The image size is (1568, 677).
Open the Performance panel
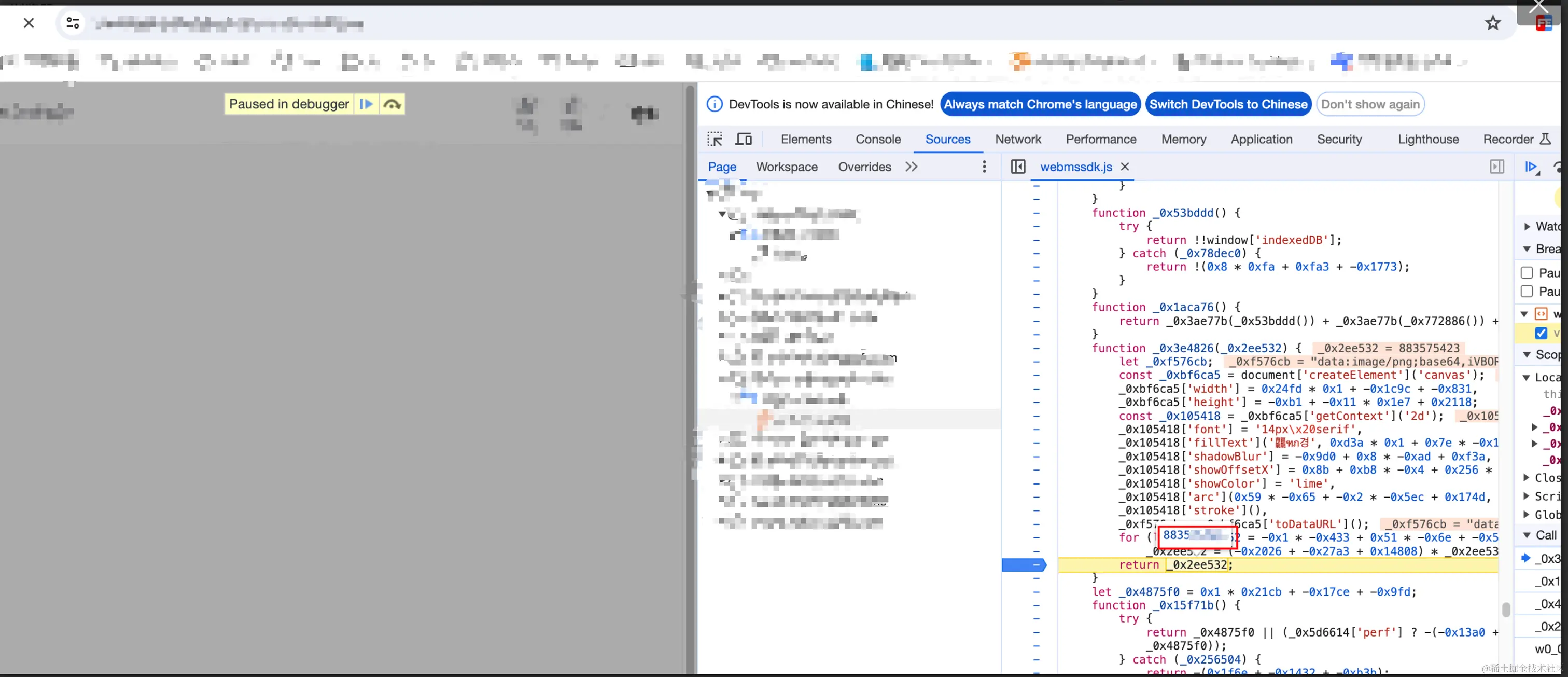click(1100, 140)
